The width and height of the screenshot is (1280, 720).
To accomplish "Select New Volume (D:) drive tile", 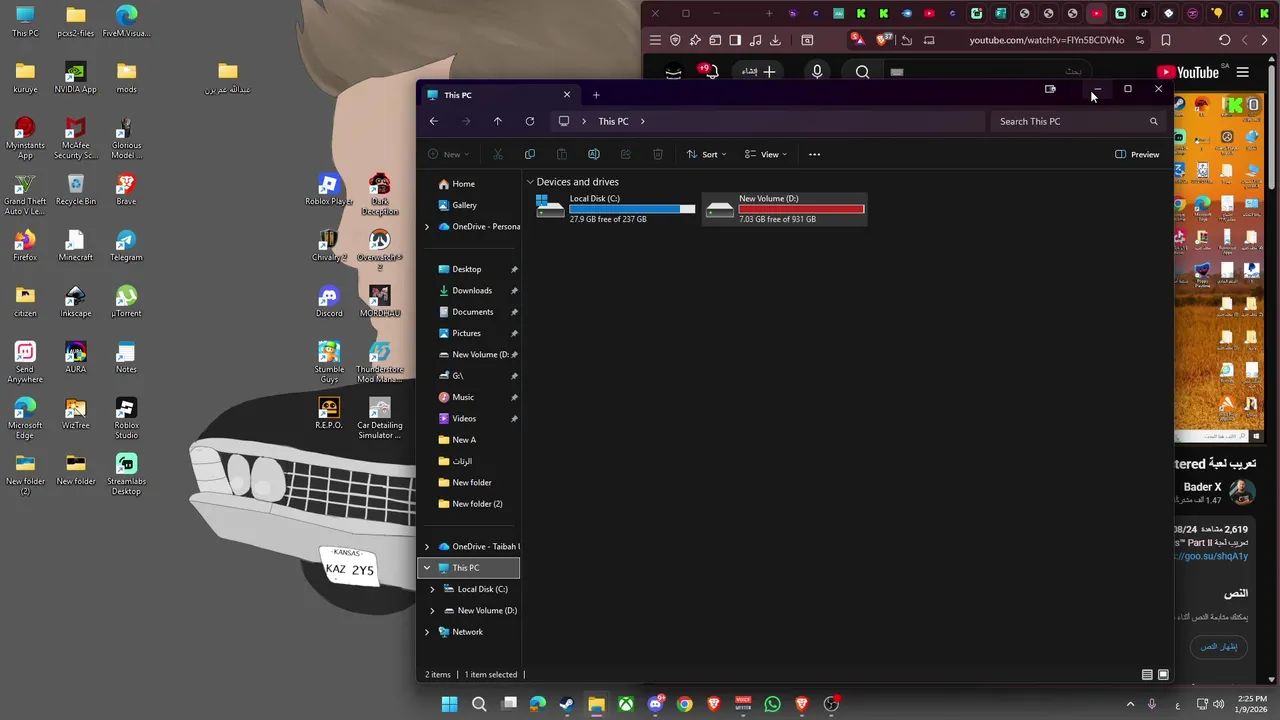I will coord(784,208).
